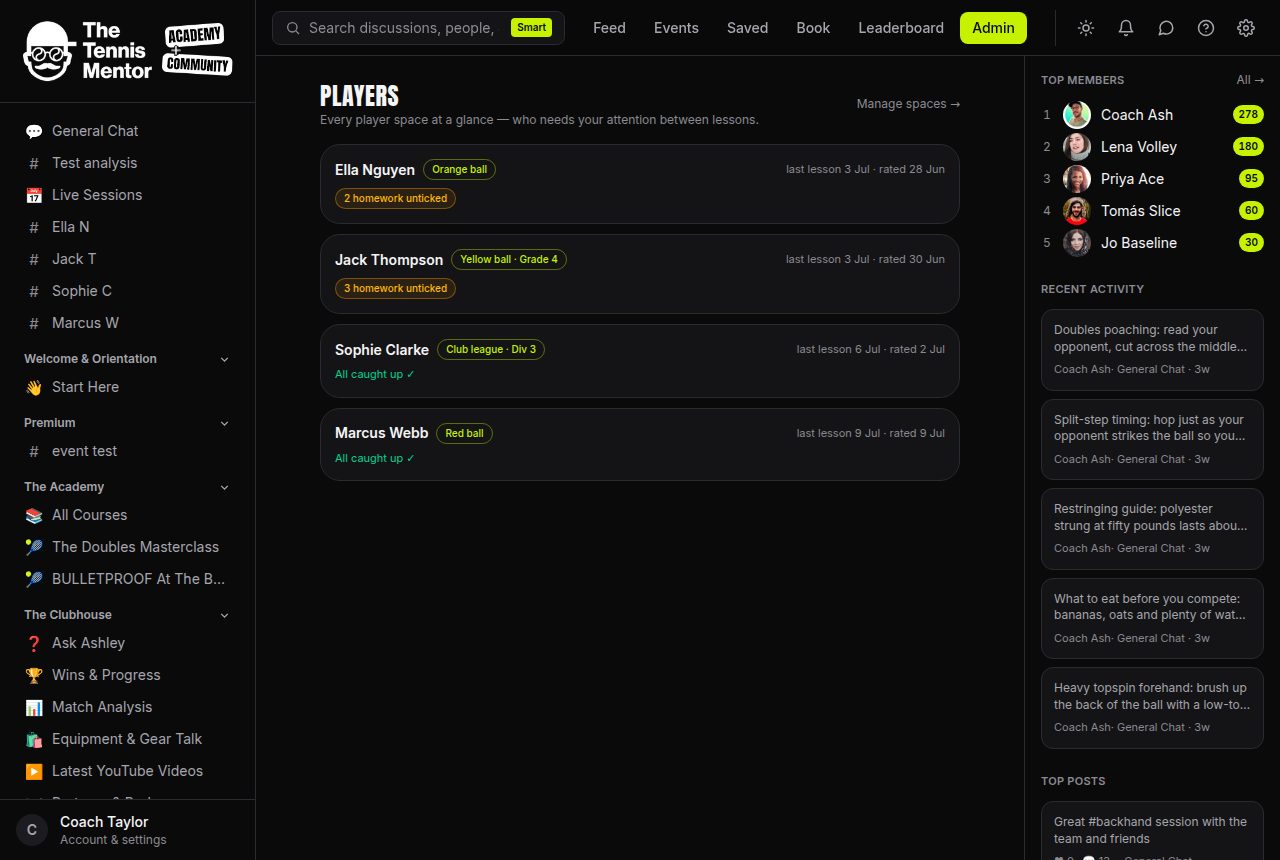The width and height of the screenshot is (1280, 860).
Task: Click the Equipment & Gear Talk bag icon
Action: [x=34, y=739]
